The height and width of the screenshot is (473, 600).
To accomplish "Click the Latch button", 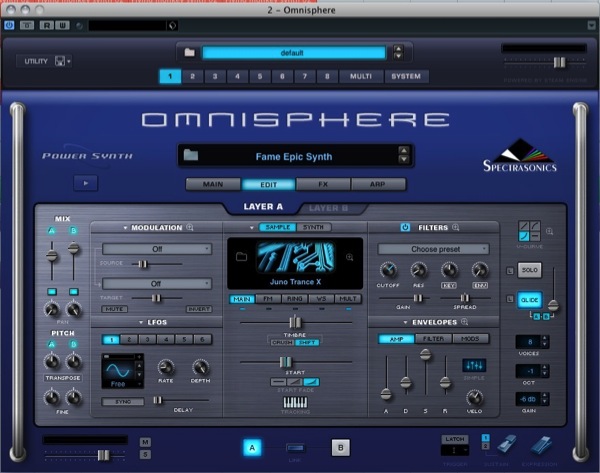I will tap(455, 439).
